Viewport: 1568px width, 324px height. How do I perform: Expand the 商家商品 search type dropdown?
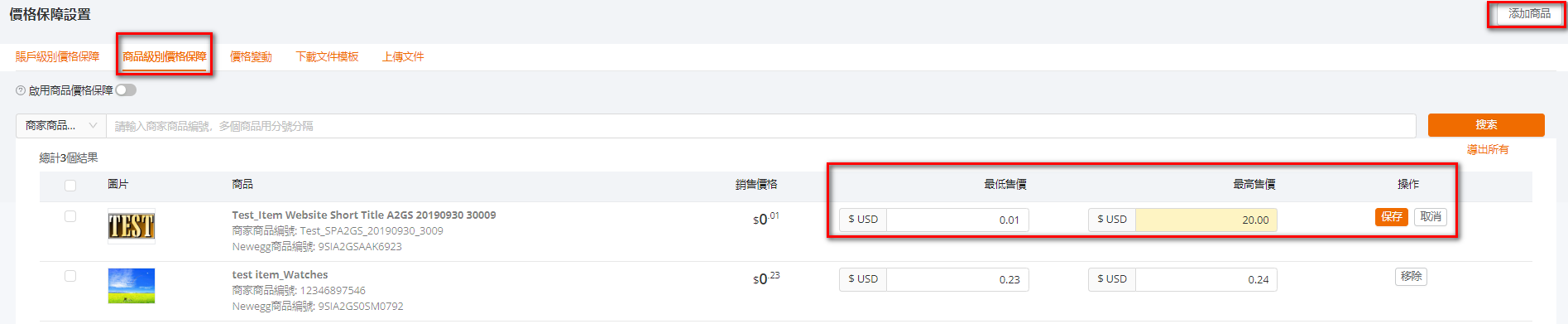pos(61,126)
